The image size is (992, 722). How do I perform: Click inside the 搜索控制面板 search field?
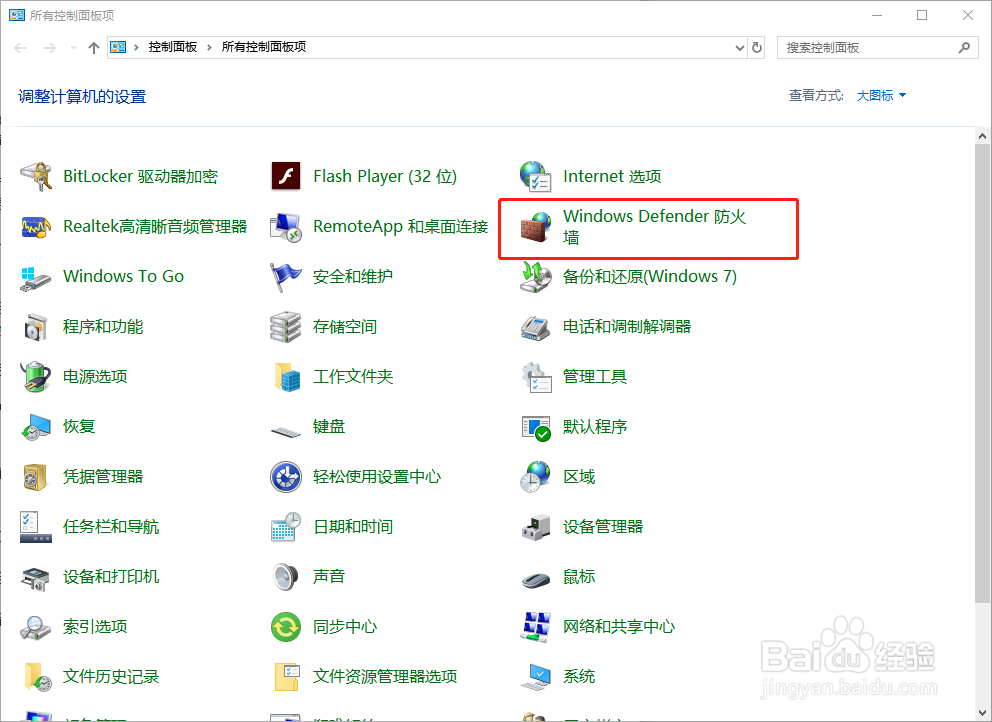[868, 47]
